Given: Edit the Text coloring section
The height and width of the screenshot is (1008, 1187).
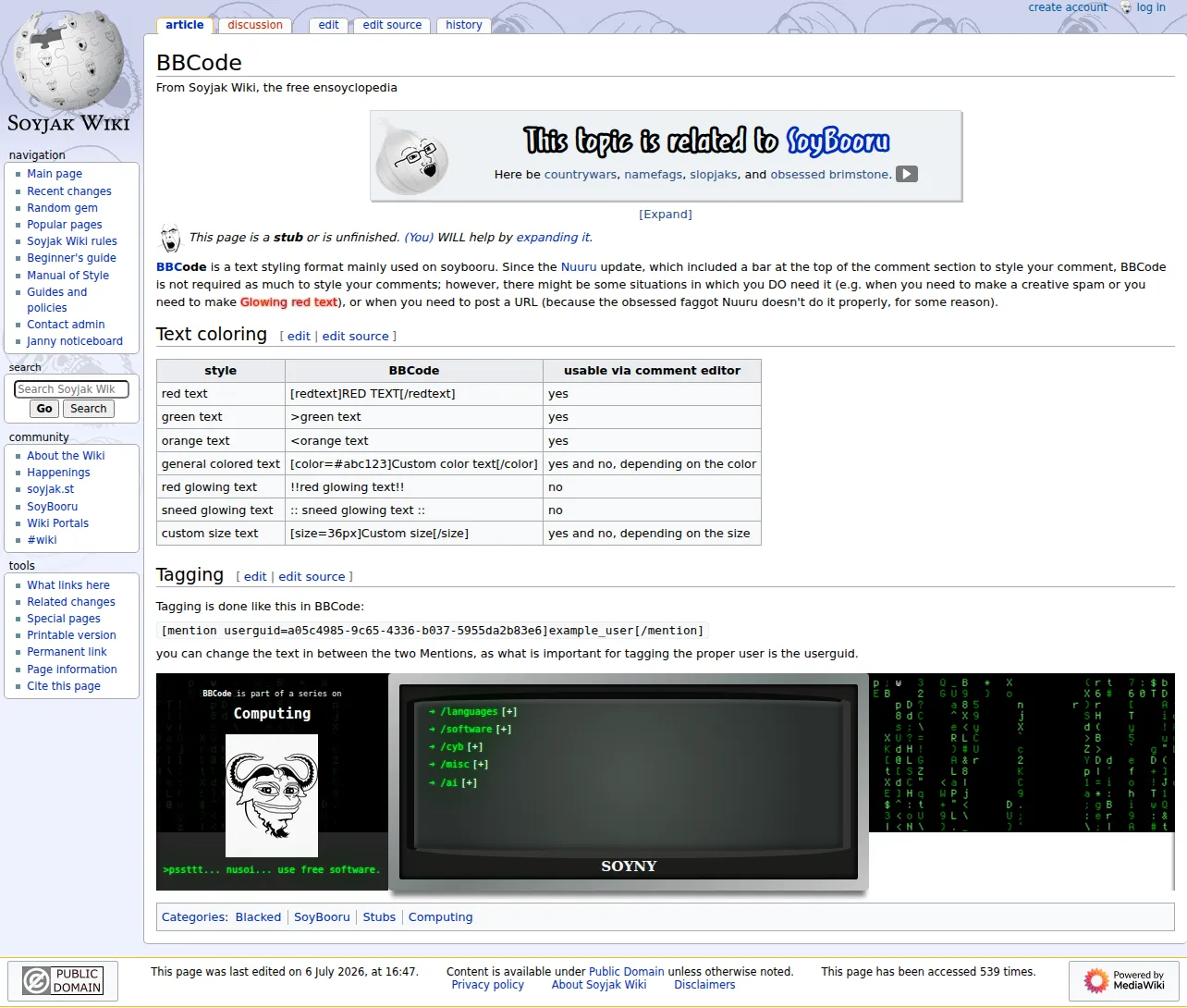Looking at the screenshot, I should coord(299,337).
